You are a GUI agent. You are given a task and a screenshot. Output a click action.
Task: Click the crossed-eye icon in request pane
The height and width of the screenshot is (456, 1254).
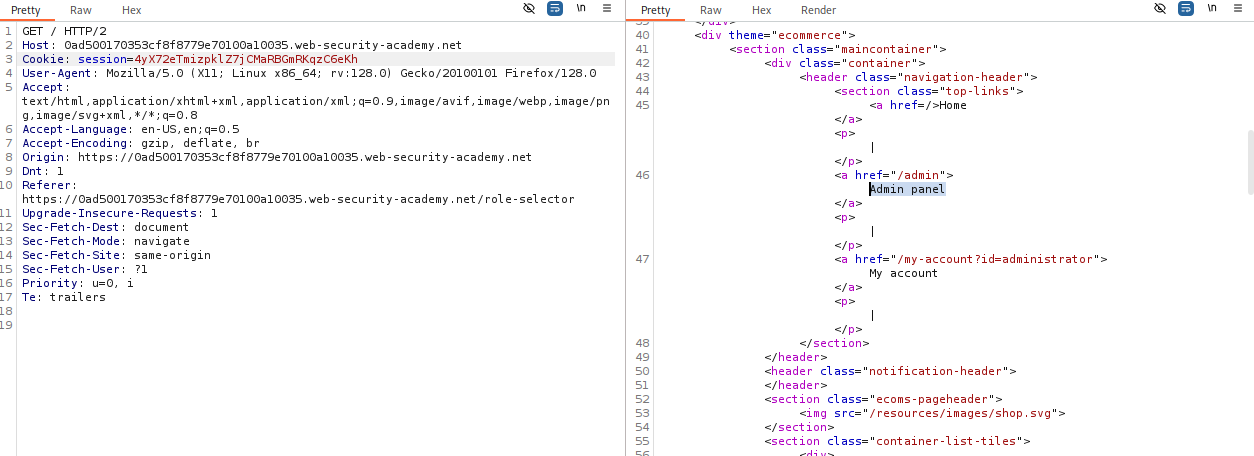click(x=529, y=9)
